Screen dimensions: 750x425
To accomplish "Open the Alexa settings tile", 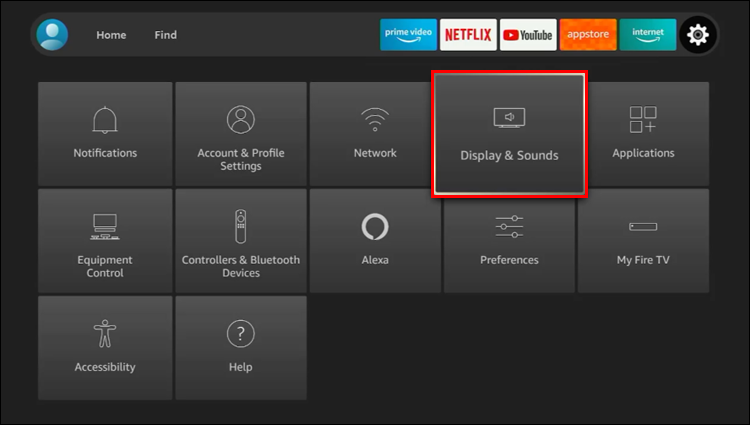I will click(x=375, y=240).
